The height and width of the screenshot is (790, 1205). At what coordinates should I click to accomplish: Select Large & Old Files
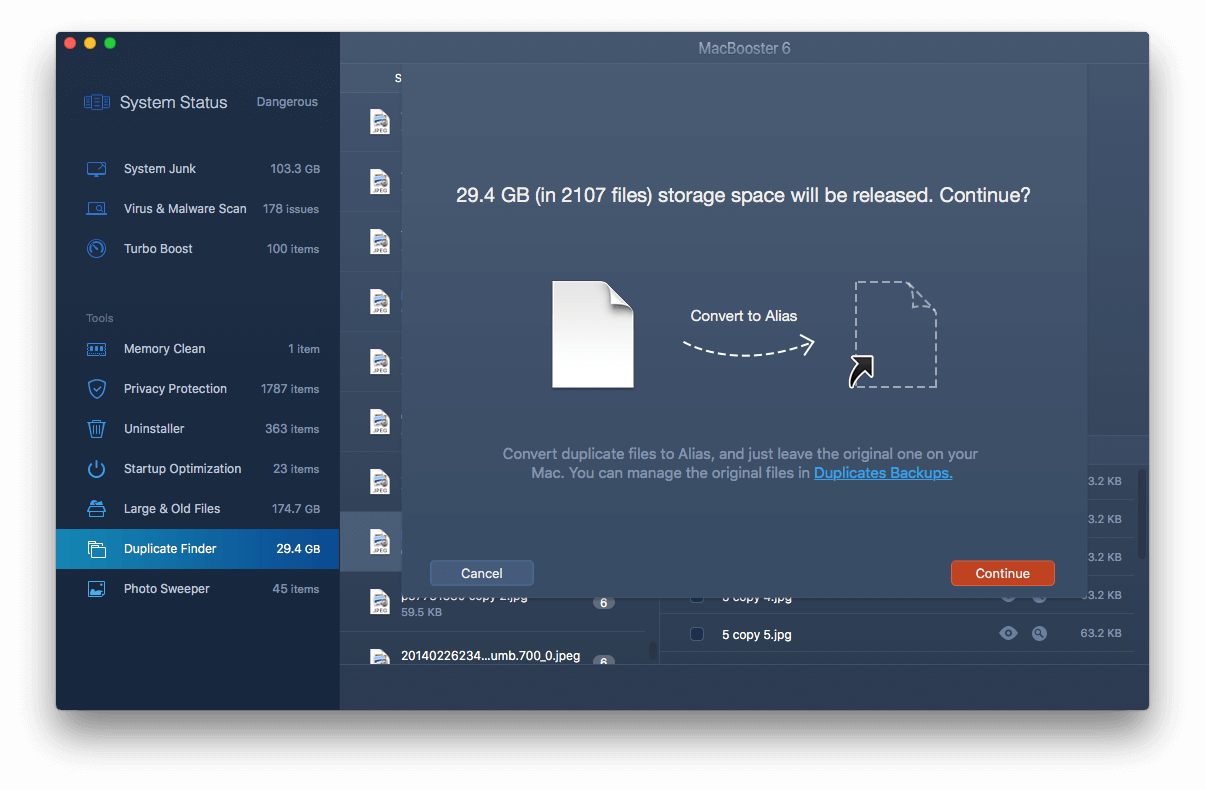coord(171,509)
